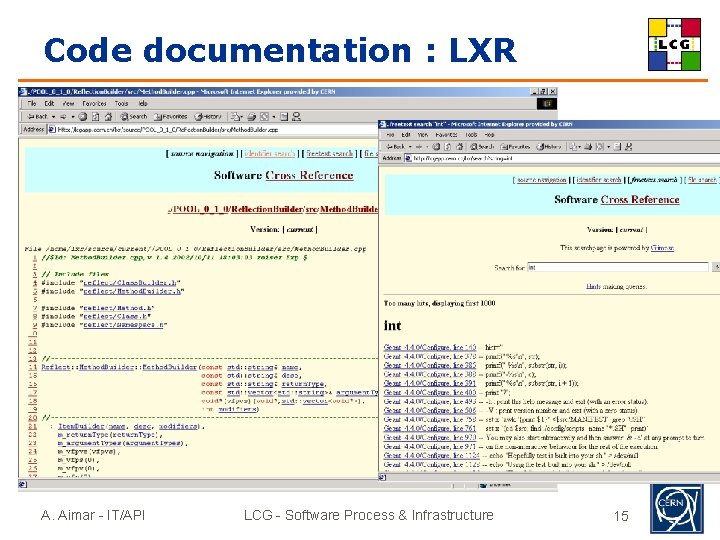Image resolution: width=720 pixels, height=540 pixels.
Task: Open View menu in MethodBuilder.cpp window
Action: [68, 104]
